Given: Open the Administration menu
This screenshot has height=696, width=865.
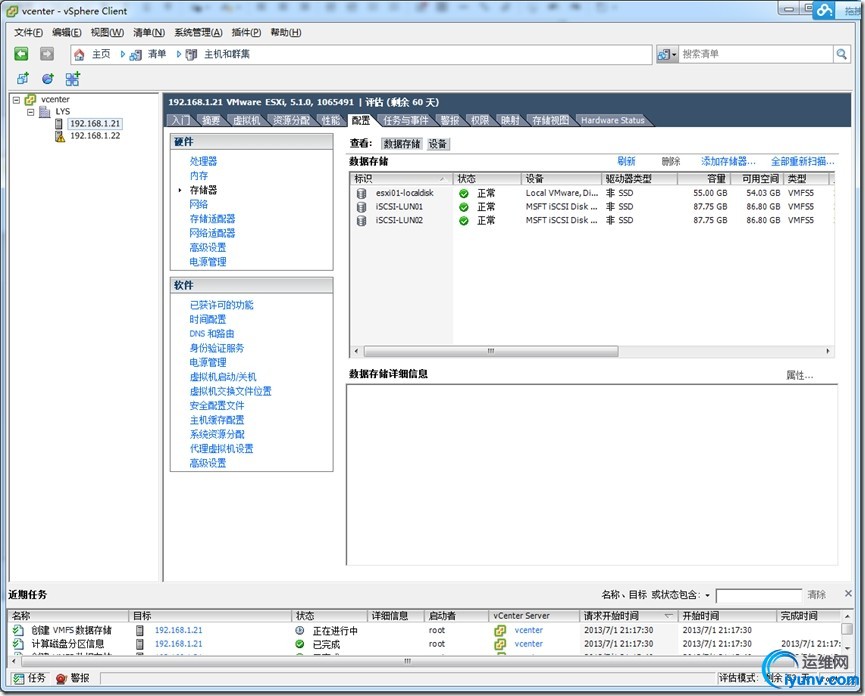Looking at the screenshot, I should tap(198, 33).
